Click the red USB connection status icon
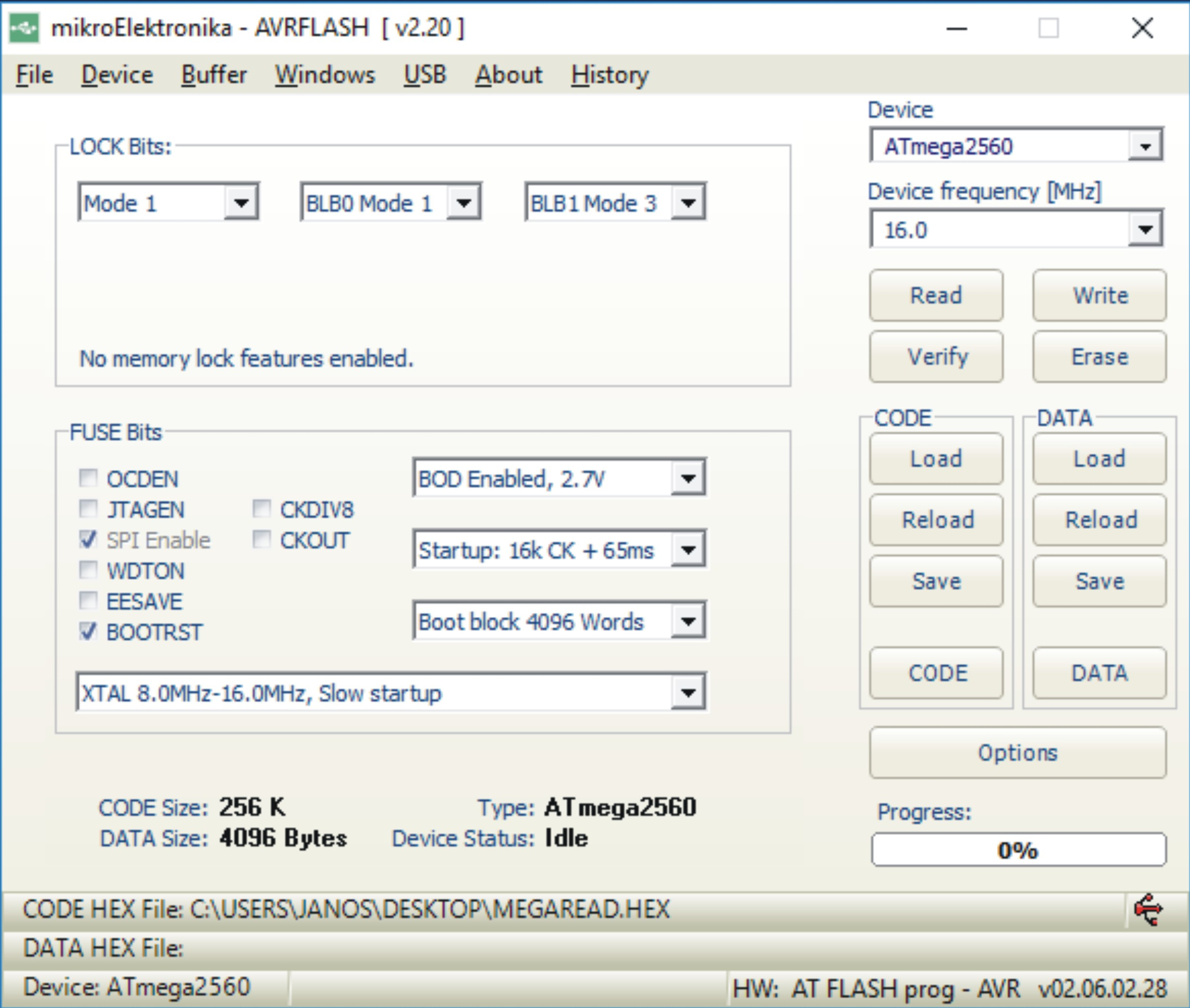 pos(1148,910)
